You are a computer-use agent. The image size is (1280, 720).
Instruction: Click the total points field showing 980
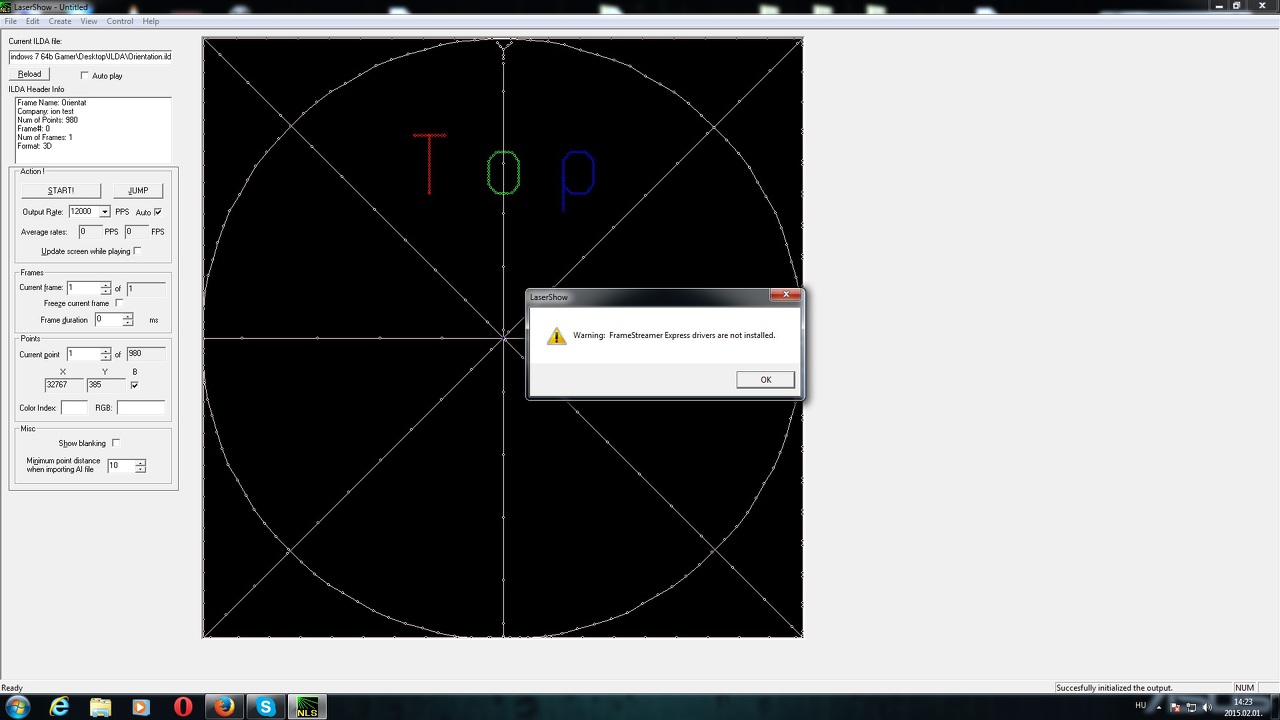coord(146,354)
